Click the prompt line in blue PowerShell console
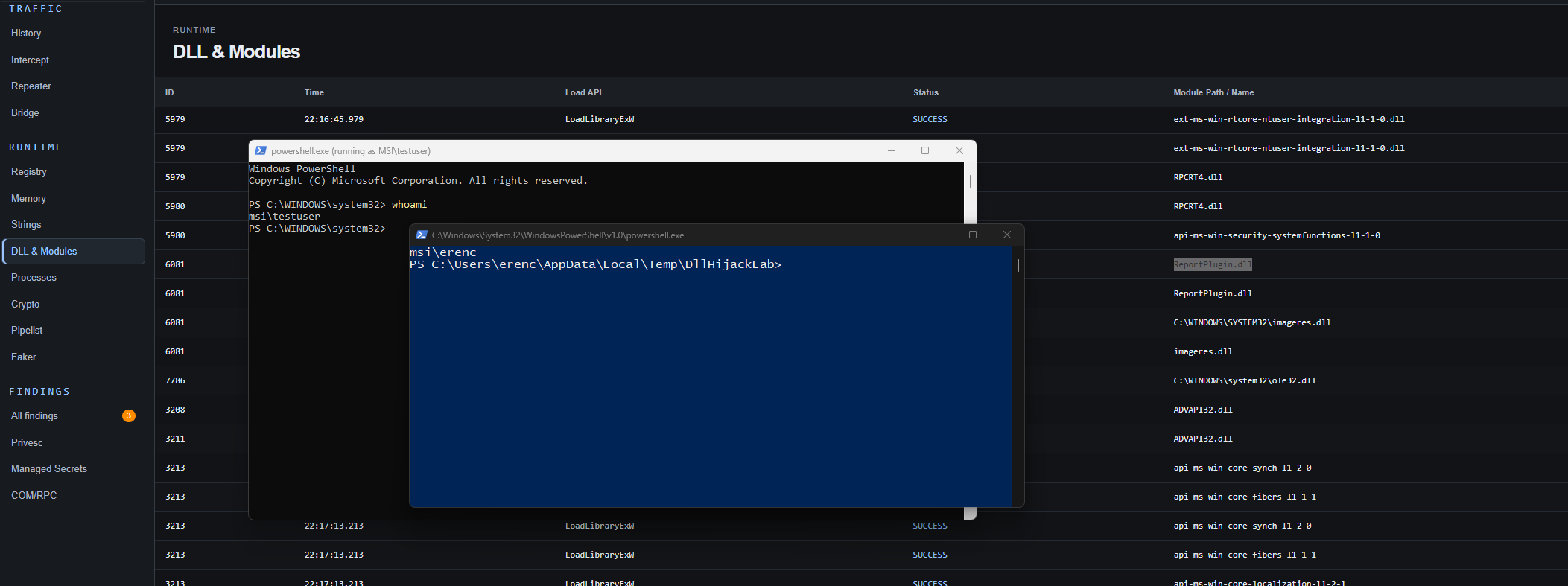Viewport: 1568px width, 586px height. click(595, 264)
